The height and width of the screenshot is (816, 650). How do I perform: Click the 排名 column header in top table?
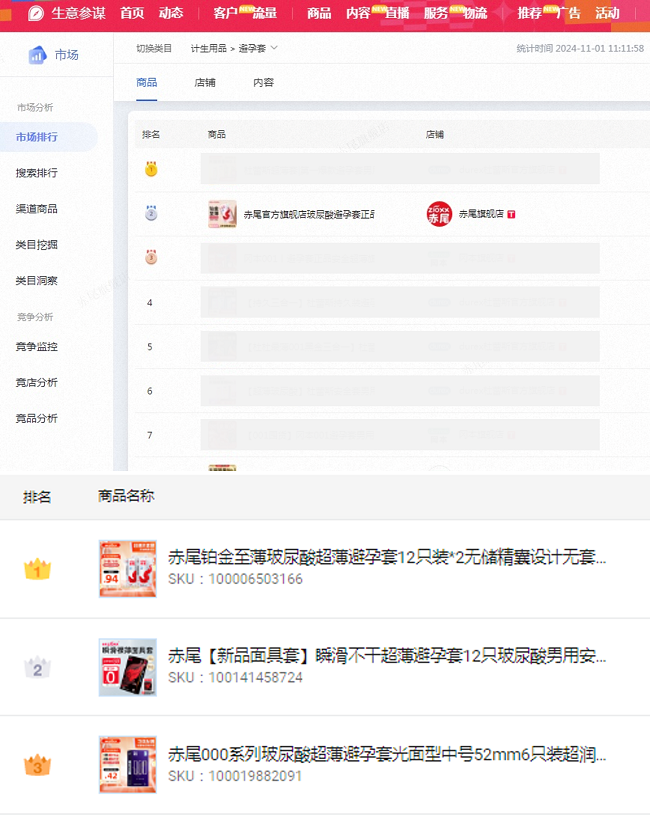151,134
